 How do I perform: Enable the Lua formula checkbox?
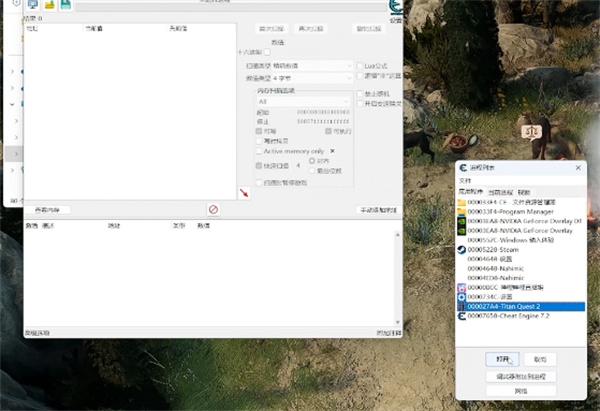click(x=361, y=65)
